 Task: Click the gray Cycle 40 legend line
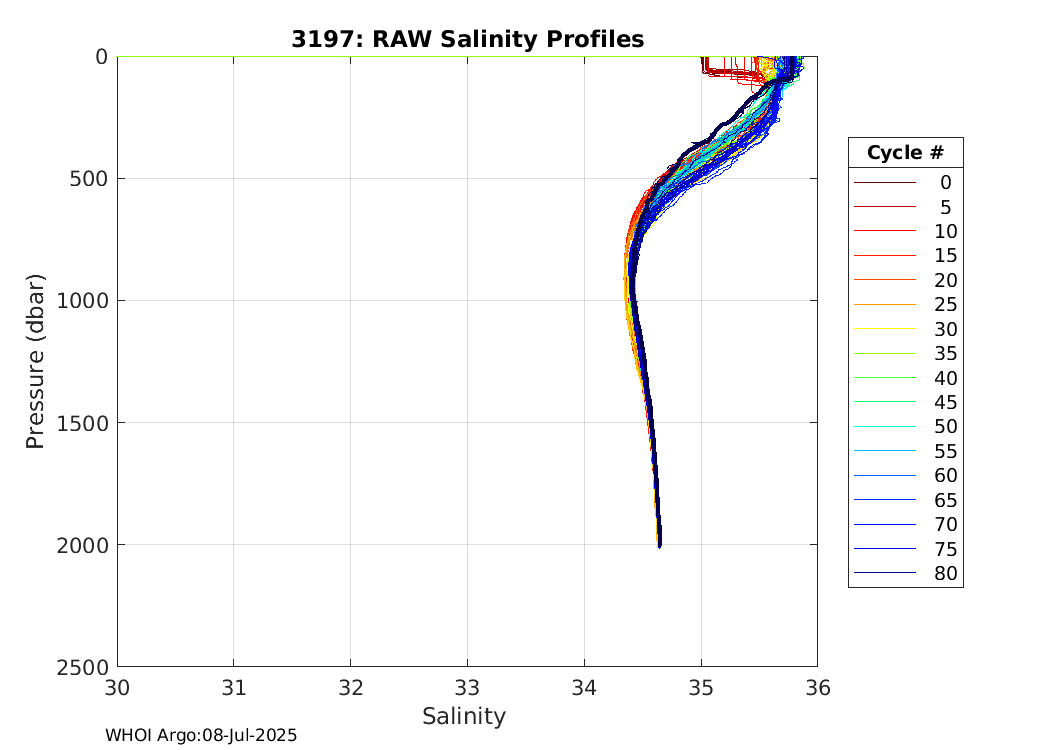[884, 378]
